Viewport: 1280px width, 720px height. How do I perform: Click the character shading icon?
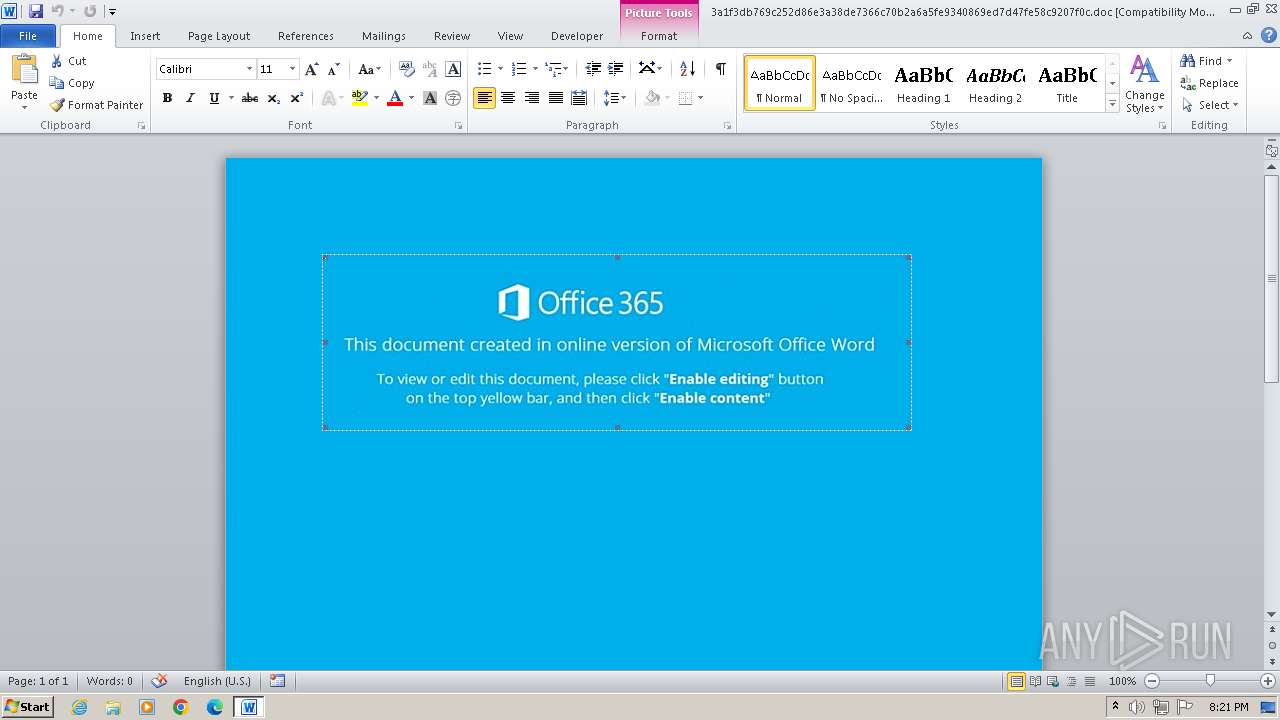tap(430, 98)
